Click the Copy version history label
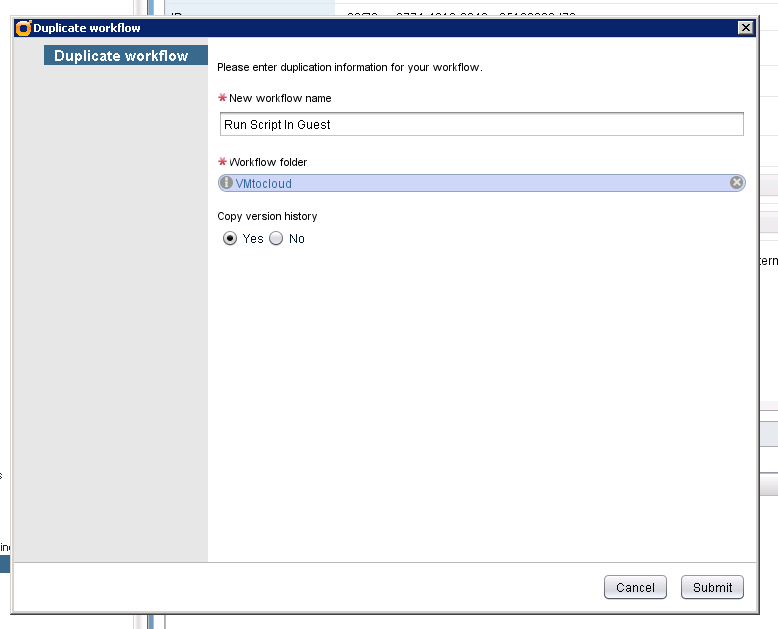 click(267, 216)
